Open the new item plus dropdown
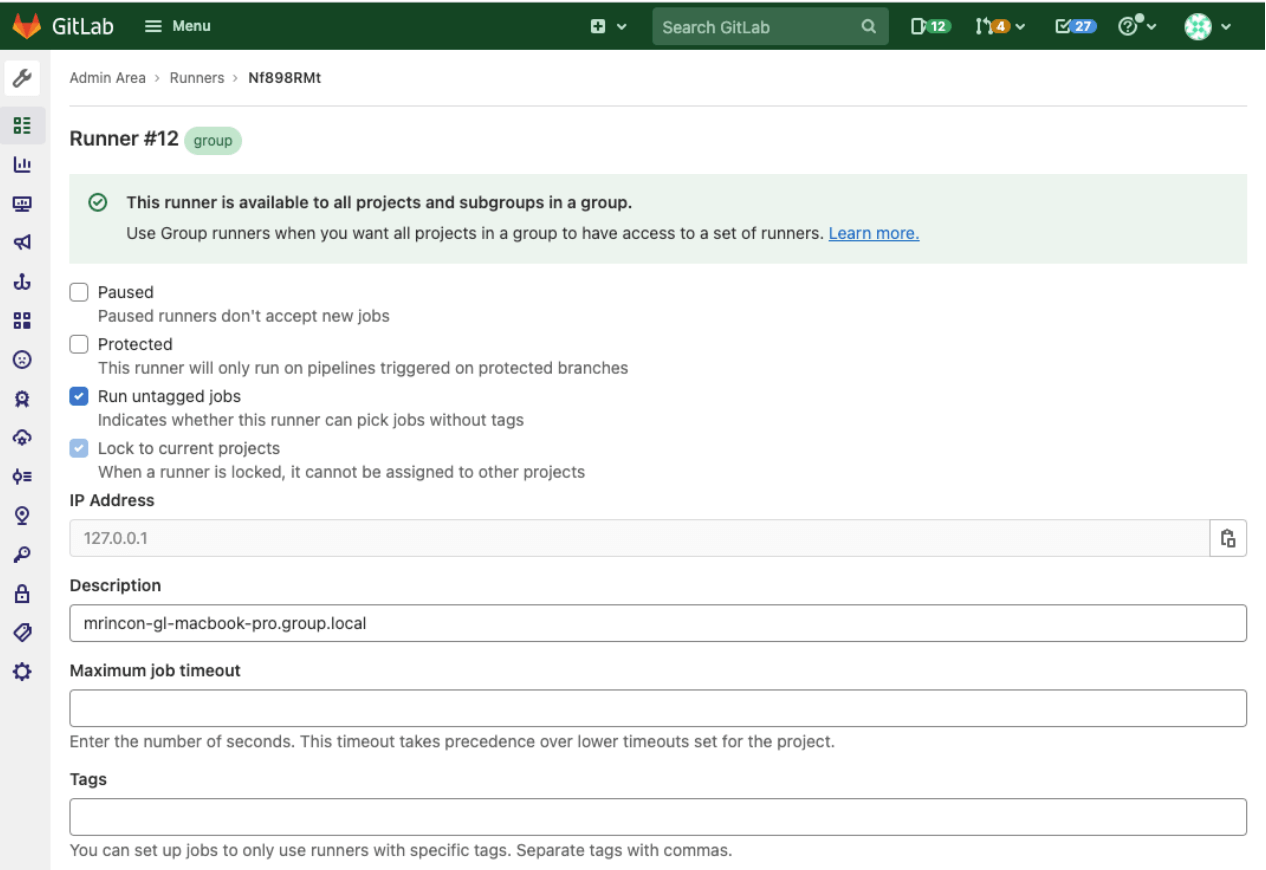This screenshot has width=1266, height=870. [x=608, y=26]
